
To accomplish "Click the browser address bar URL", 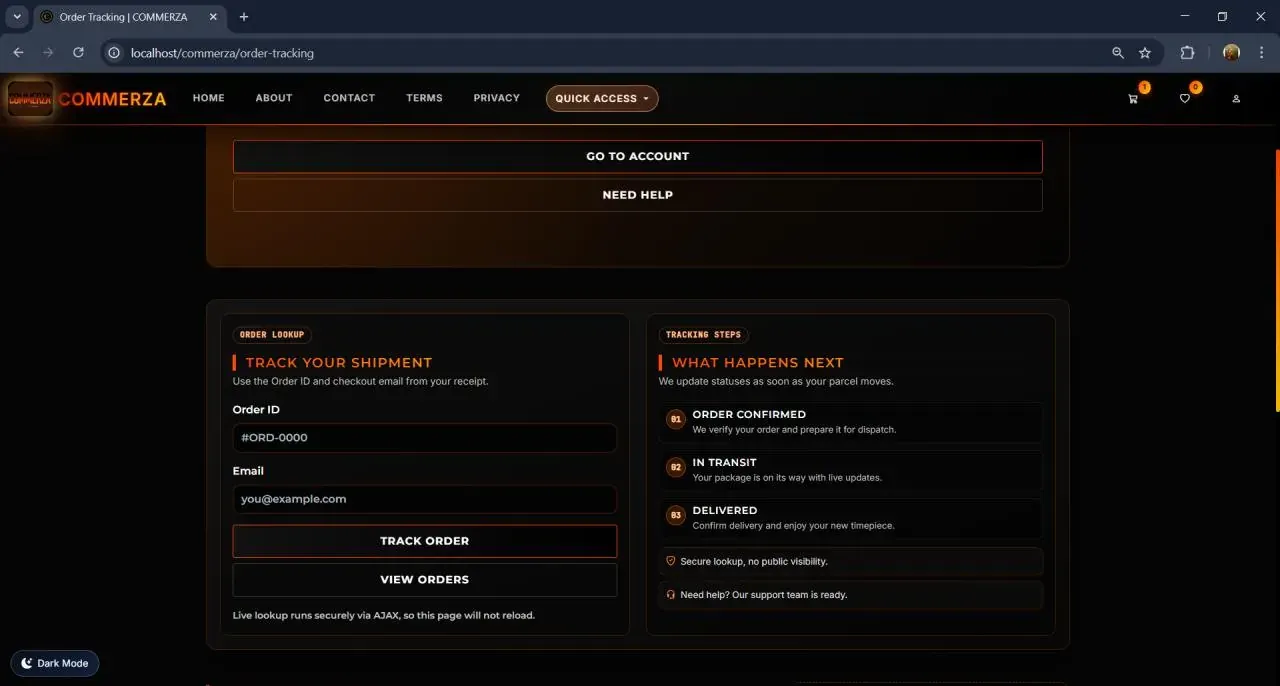I will pyautogui.click(x=222, y=53).
